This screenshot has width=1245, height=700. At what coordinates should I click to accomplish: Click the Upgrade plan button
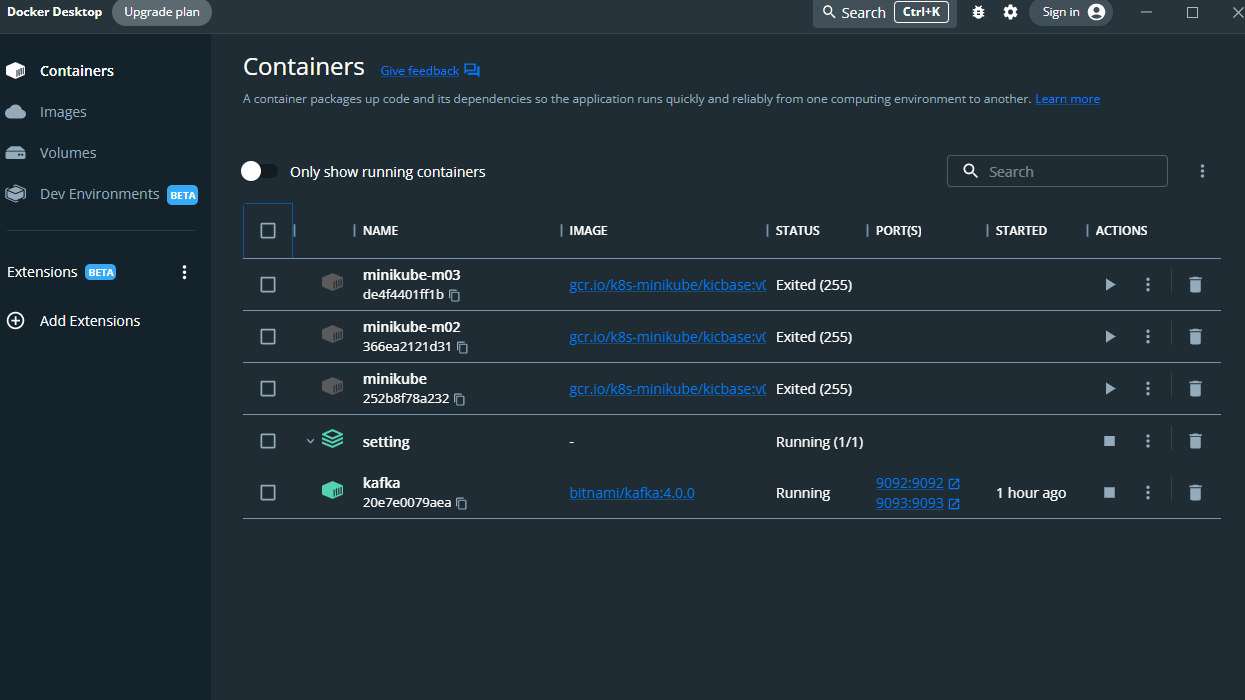tap(162, 12)
